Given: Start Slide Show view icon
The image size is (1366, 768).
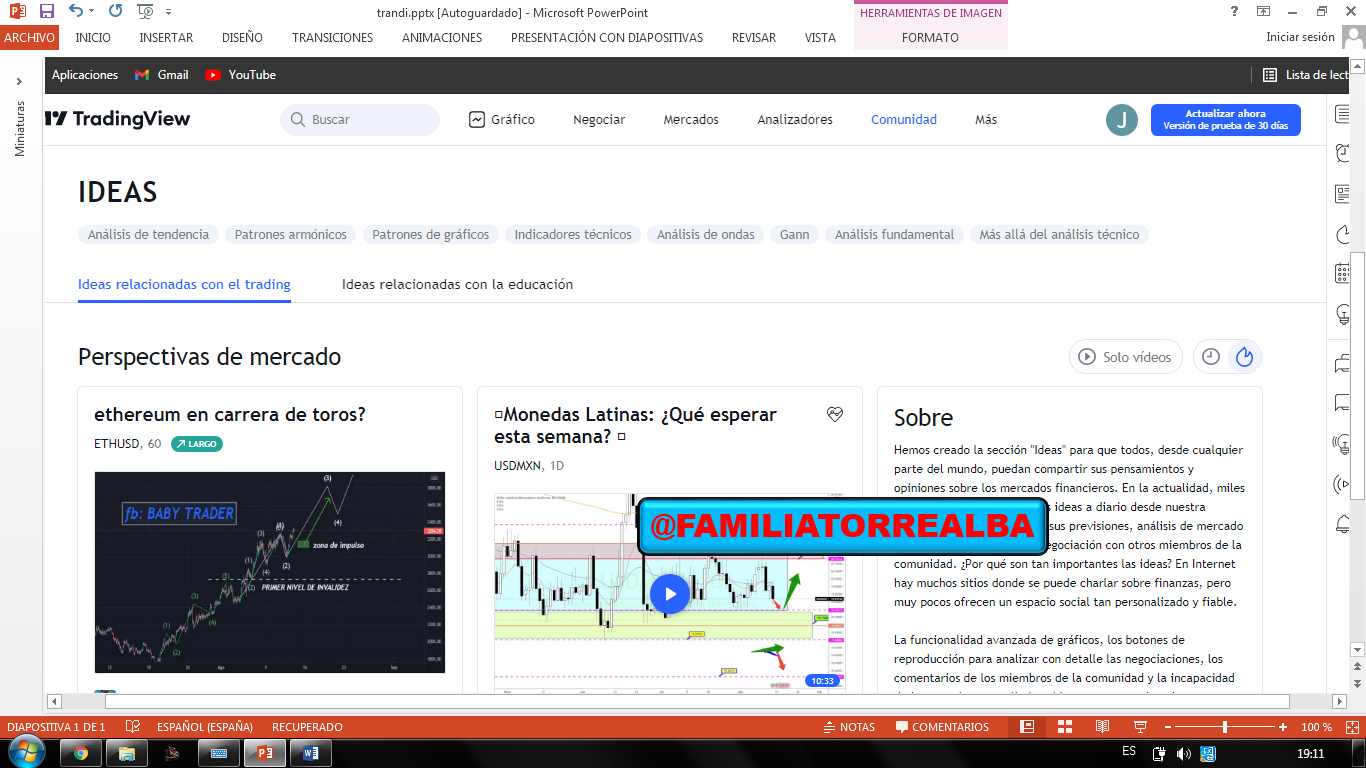Looking at the screenshot, I should pyautogui.click(x=1139, y=727).
